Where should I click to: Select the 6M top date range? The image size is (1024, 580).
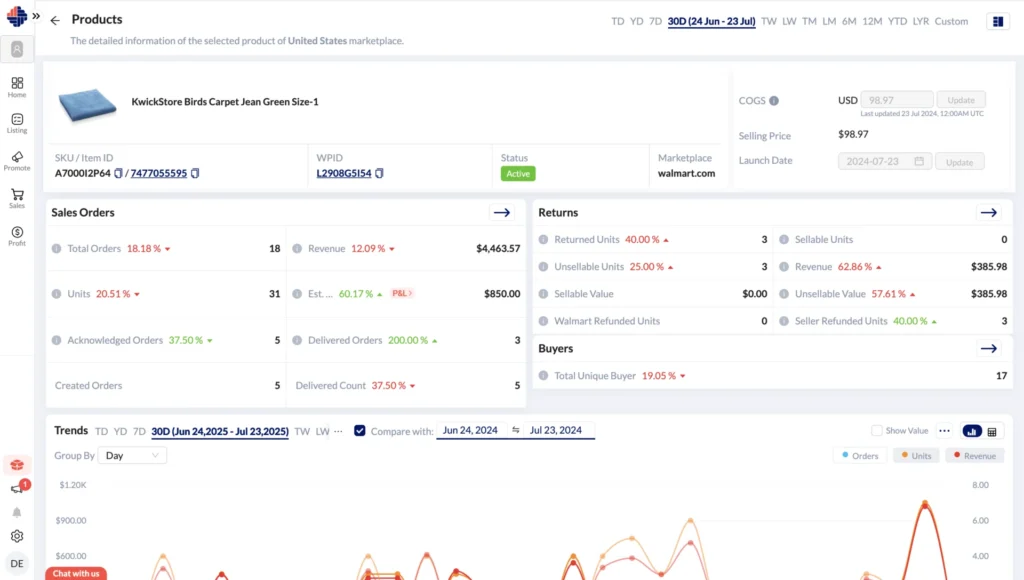point(849,21)
